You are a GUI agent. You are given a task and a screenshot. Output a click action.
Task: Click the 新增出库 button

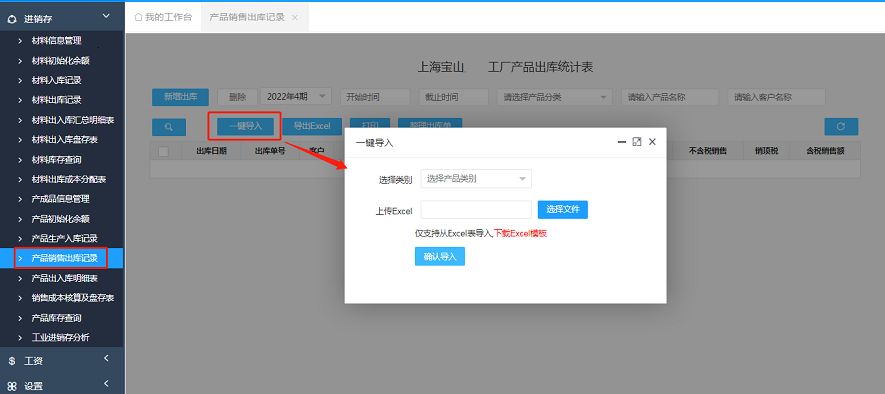pyautogui.click(x=180, y=97)
